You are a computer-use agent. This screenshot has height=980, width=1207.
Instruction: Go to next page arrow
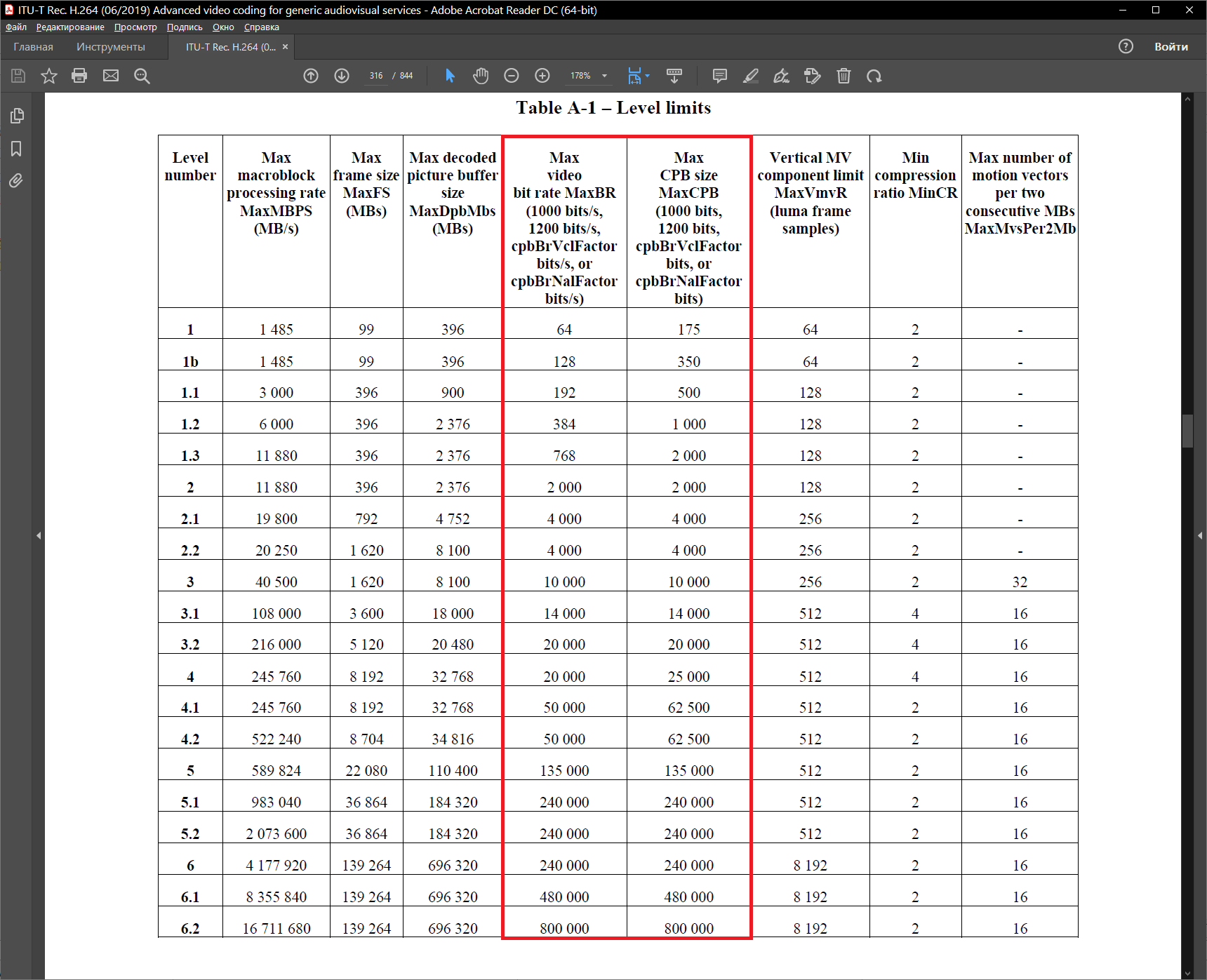click(x=342, y=76)
